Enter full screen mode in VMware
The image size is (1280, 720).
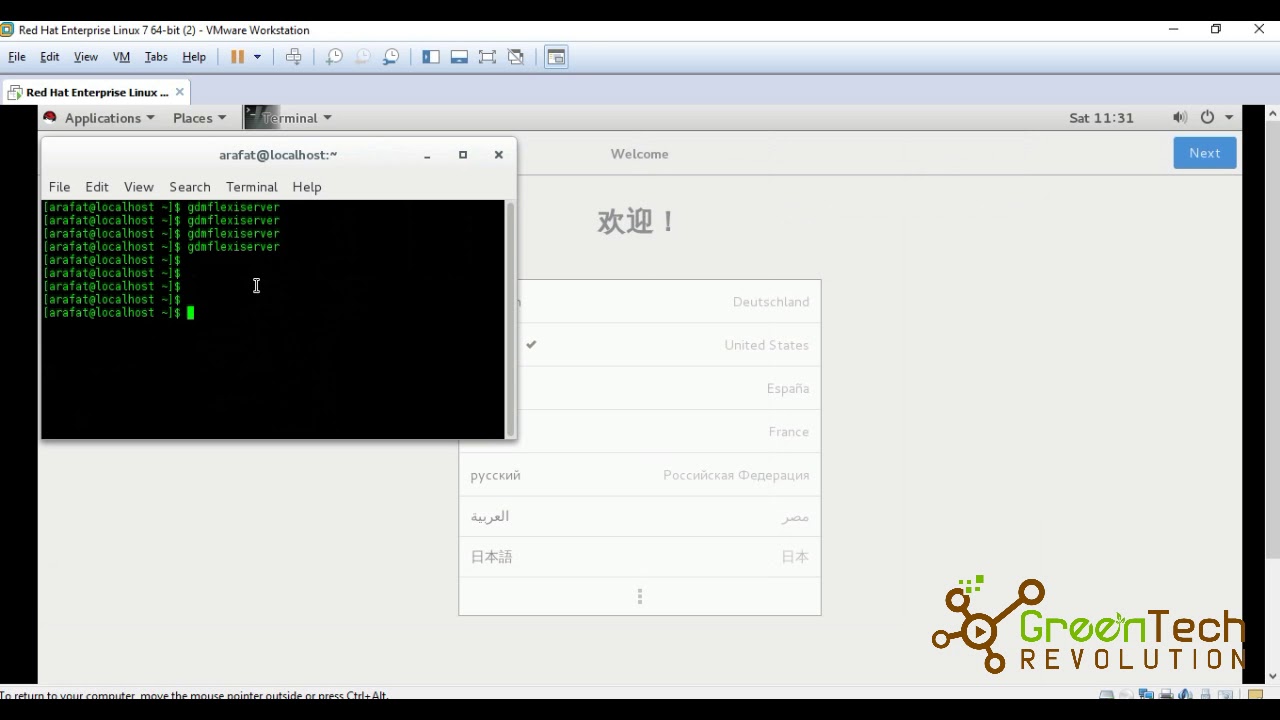click(x=487, y=57)
